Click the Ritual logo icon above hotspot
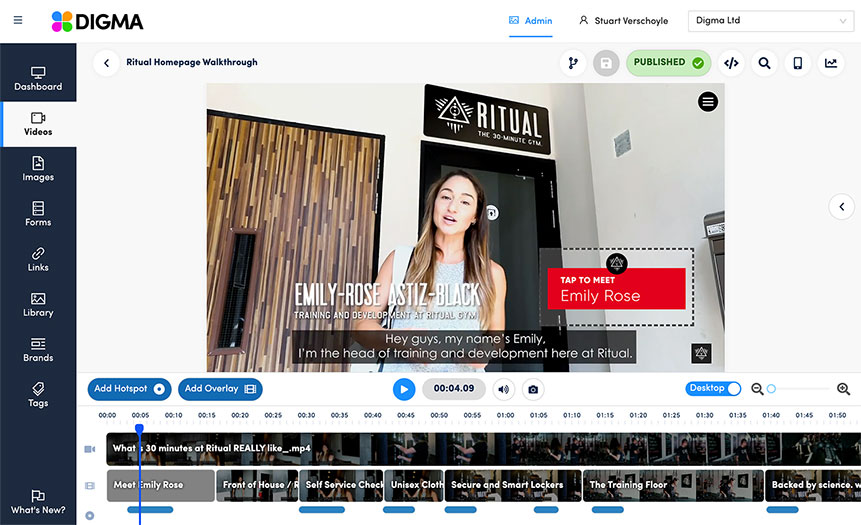861x525 pixels. (x=617, y=263)
